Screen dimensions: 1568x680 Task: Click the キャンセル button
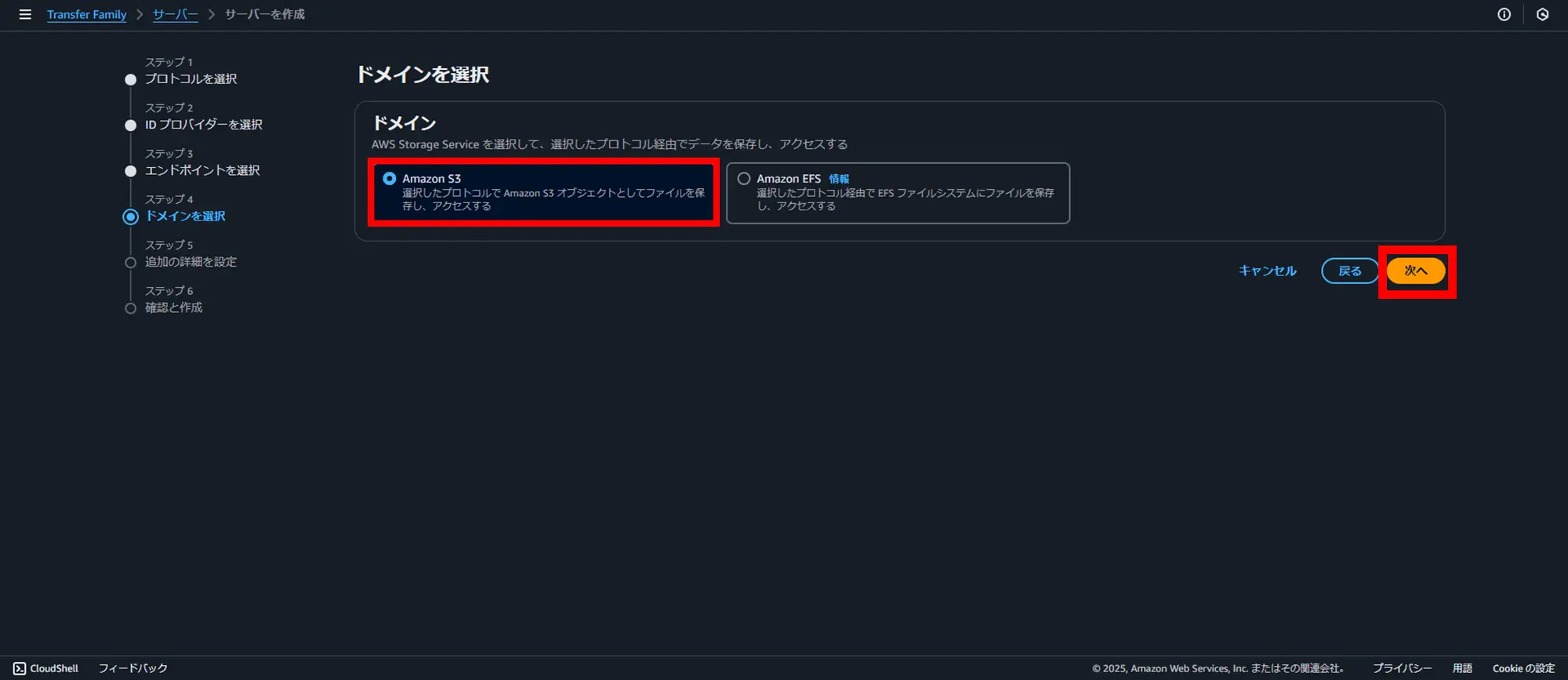pos(1267,271)
